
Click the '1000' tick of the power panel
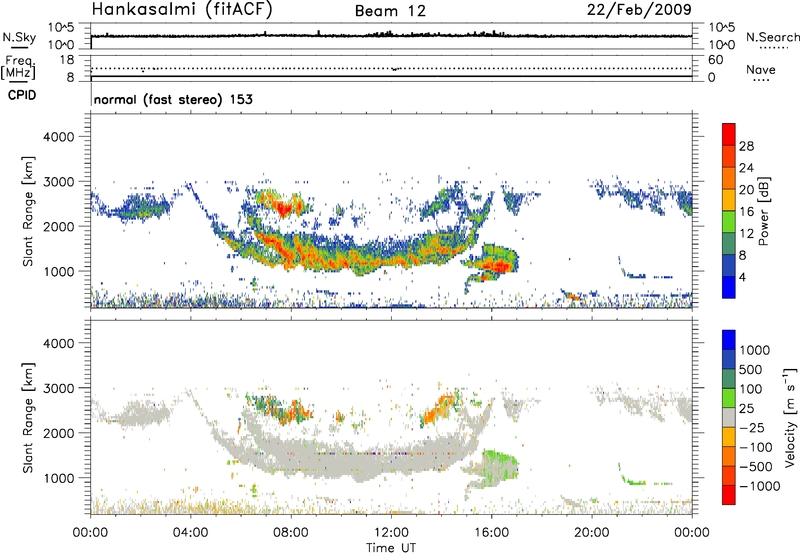pos(59,271)
